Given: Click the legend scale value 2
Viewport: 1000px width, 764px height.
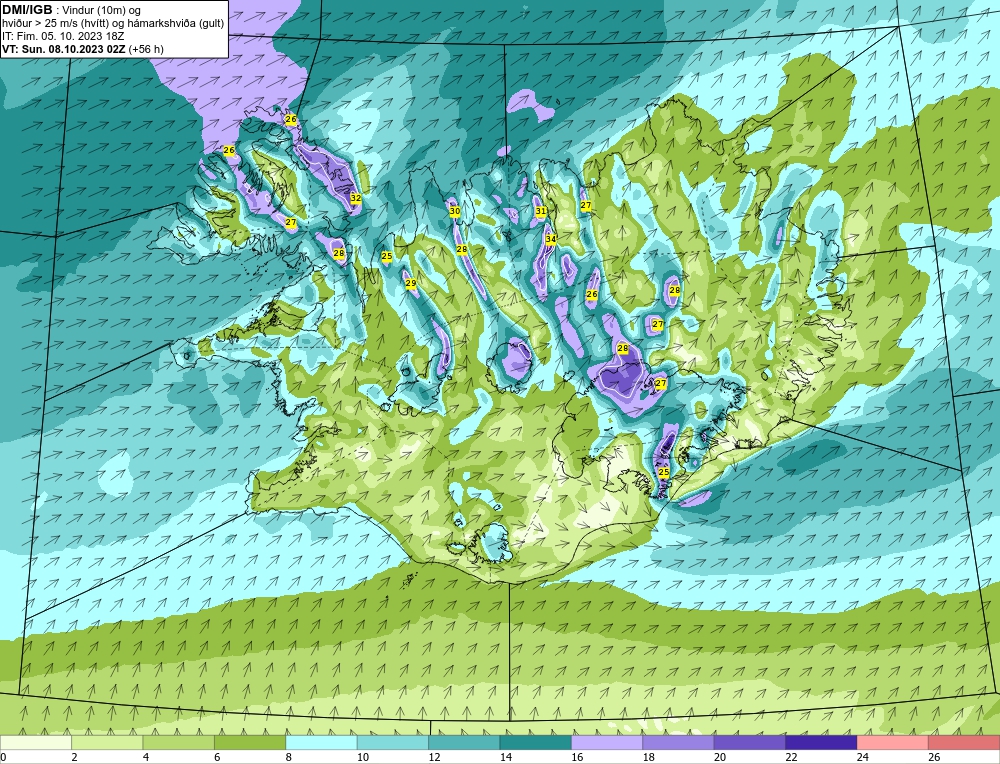Looking at the screenshot, I should point(75,757).
